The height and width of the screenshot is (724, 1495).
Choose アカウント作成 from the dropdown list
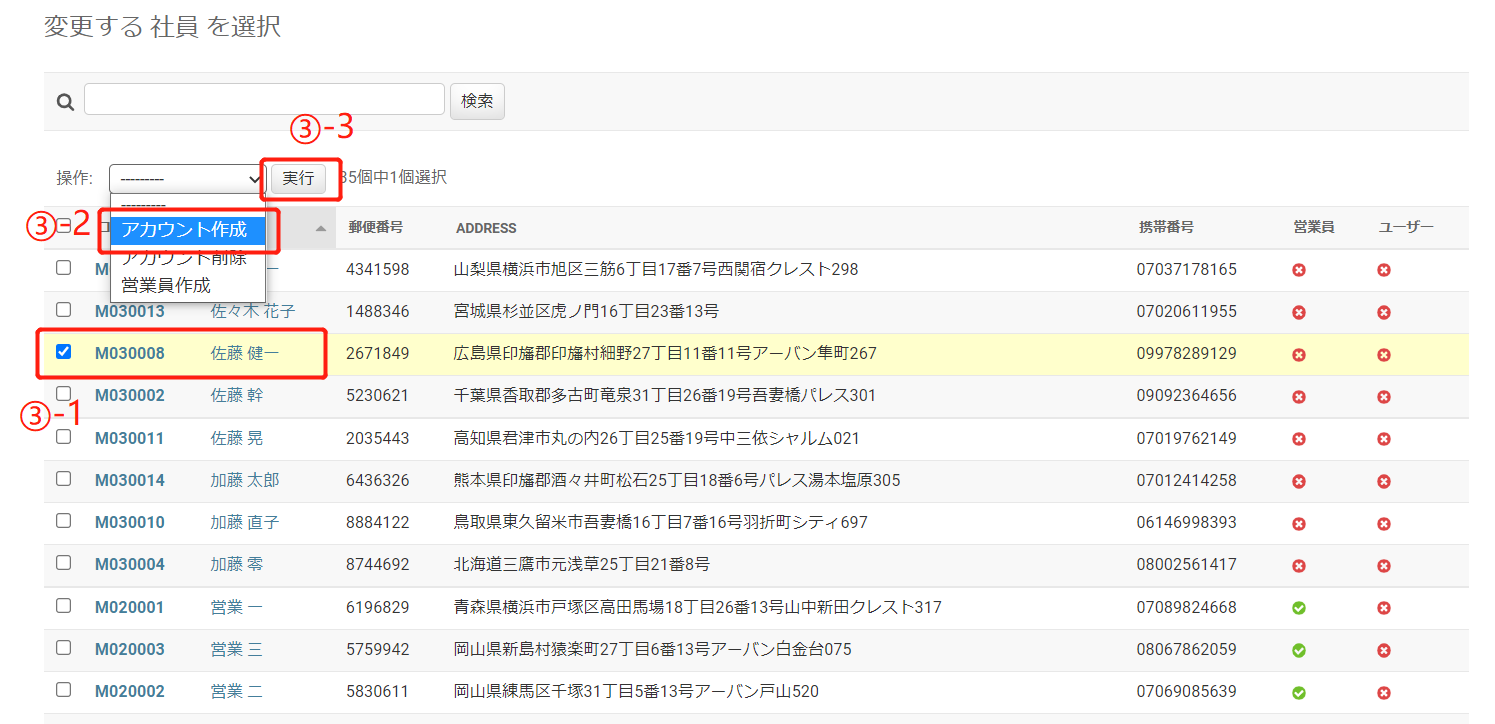(186, 230)
